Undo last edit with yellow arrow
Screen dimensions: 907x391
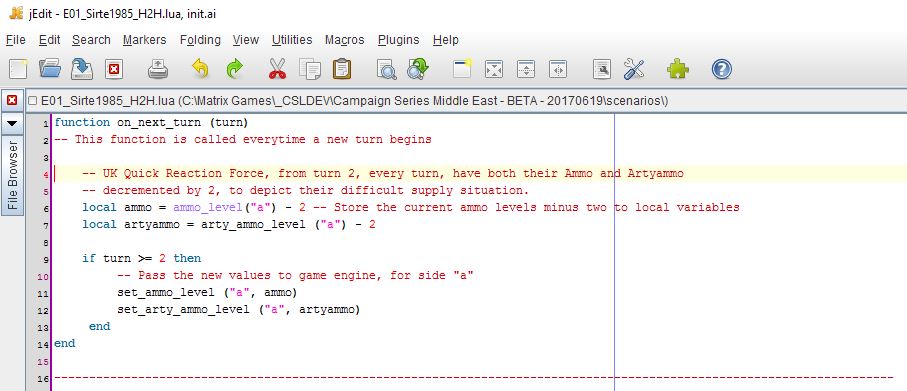(x=200, y=69)
